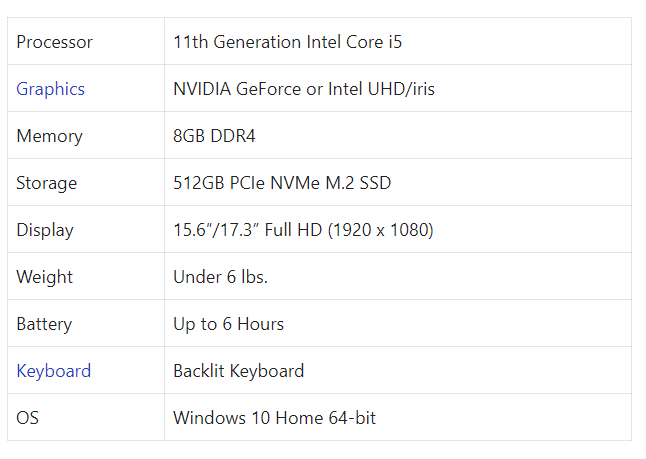Click the 15.6"/17.3" display size text
Viewport: 646px width, 459px height.
(216, 230)
